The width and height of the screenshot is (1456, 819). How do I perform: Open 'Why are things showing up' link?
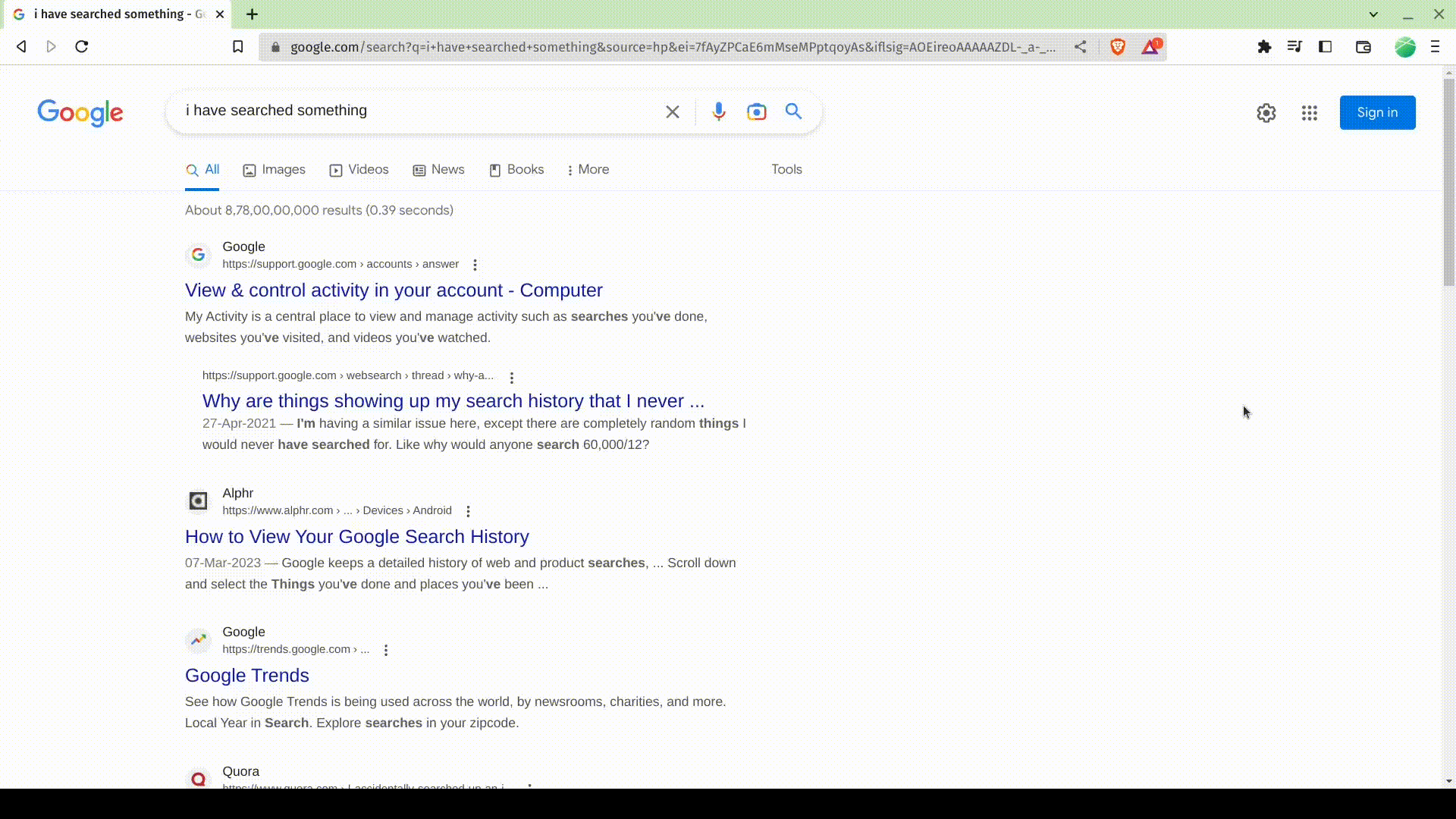coord(453,401)
